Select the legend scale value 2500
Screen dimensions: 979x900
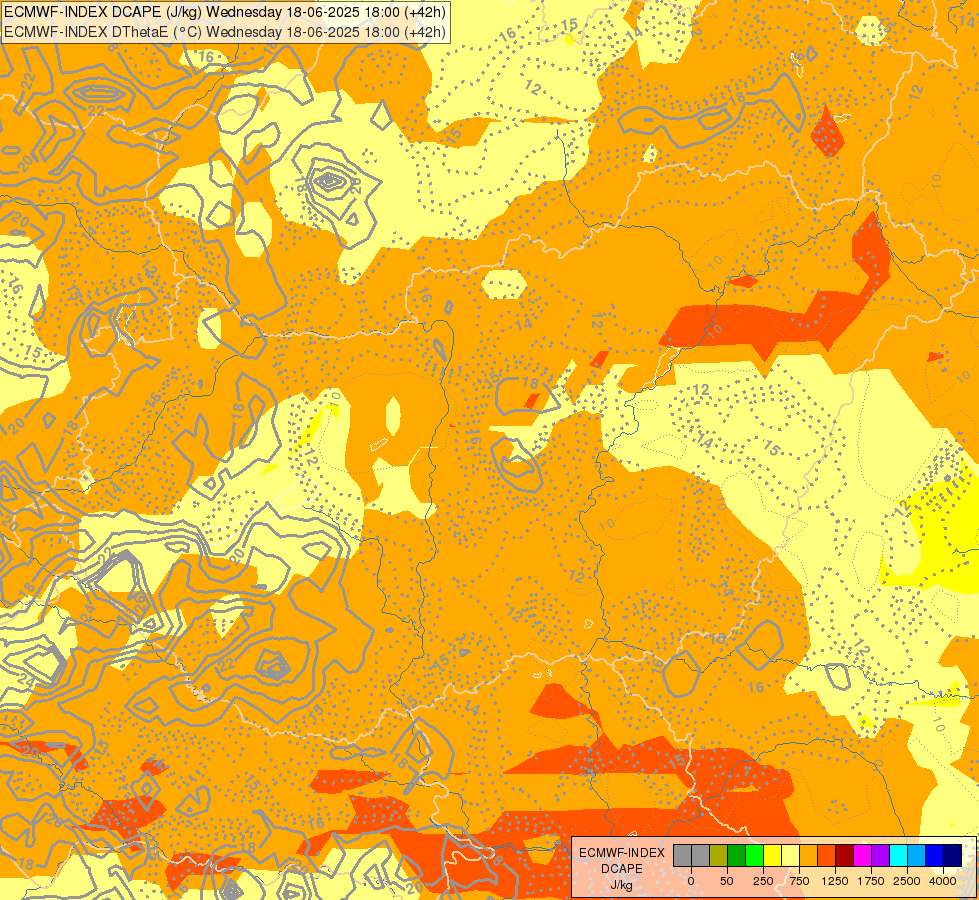pyautogui.click(x=907, y=881)
